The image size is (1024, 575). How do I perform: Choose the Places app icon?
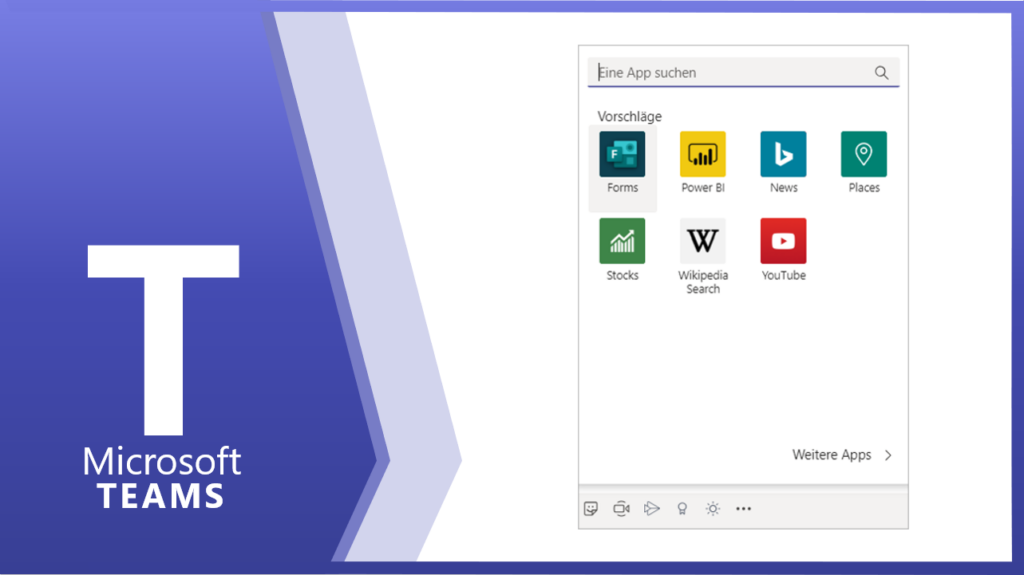(863, 154)
